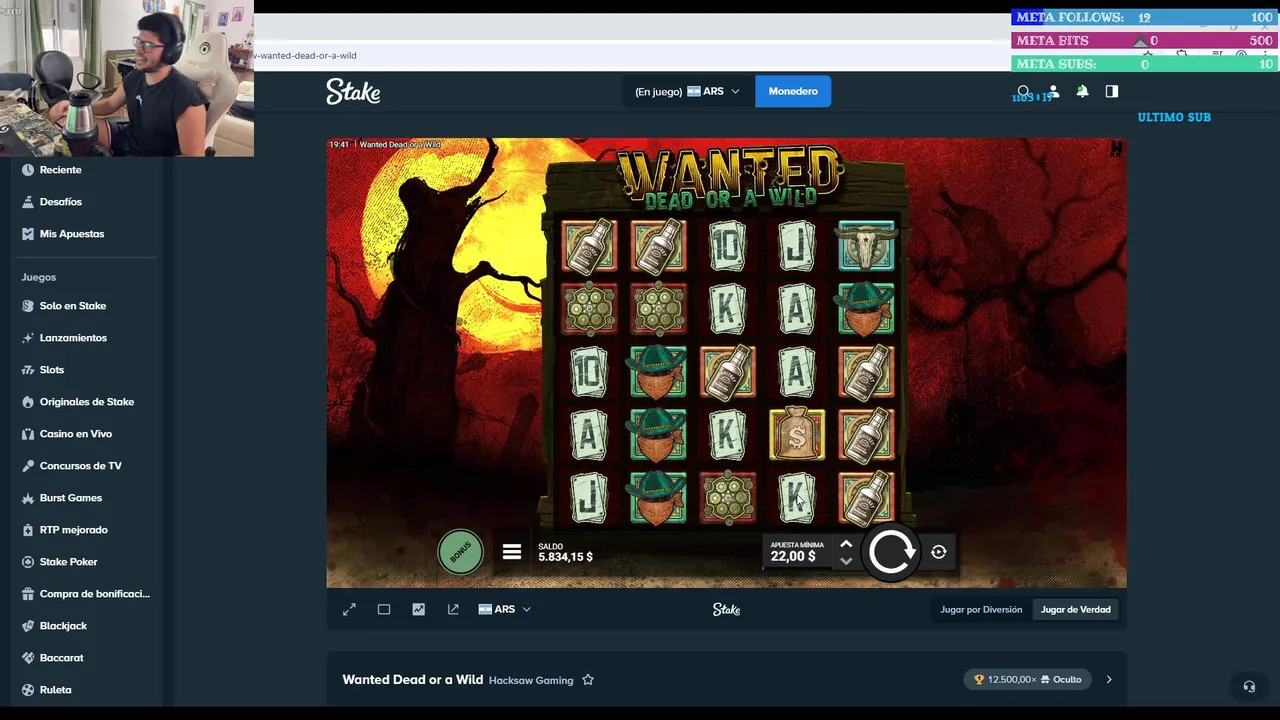Screen dimensions: 1280x720
Task: Click the APUESTA MÍNIMA 22,00 $ bet value
Action: pyautogui.click(x=796, y=552)
